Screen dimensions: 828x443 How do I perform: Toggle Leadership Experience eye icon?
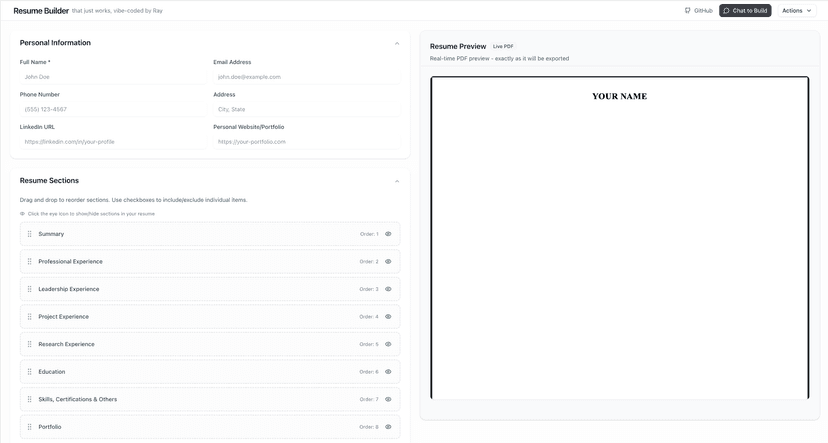(x=388, y=289)
